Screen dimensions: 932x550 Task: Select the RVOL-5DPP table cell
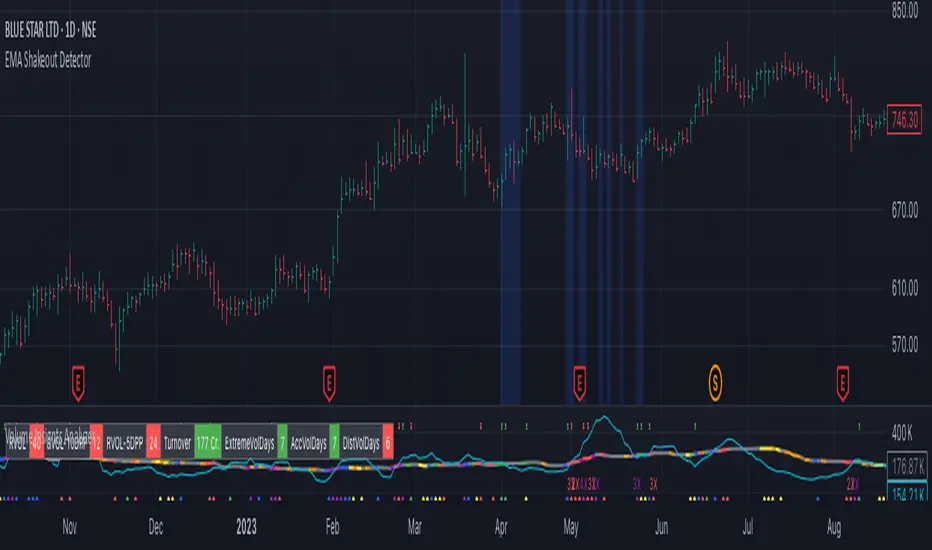coord(124,443)
